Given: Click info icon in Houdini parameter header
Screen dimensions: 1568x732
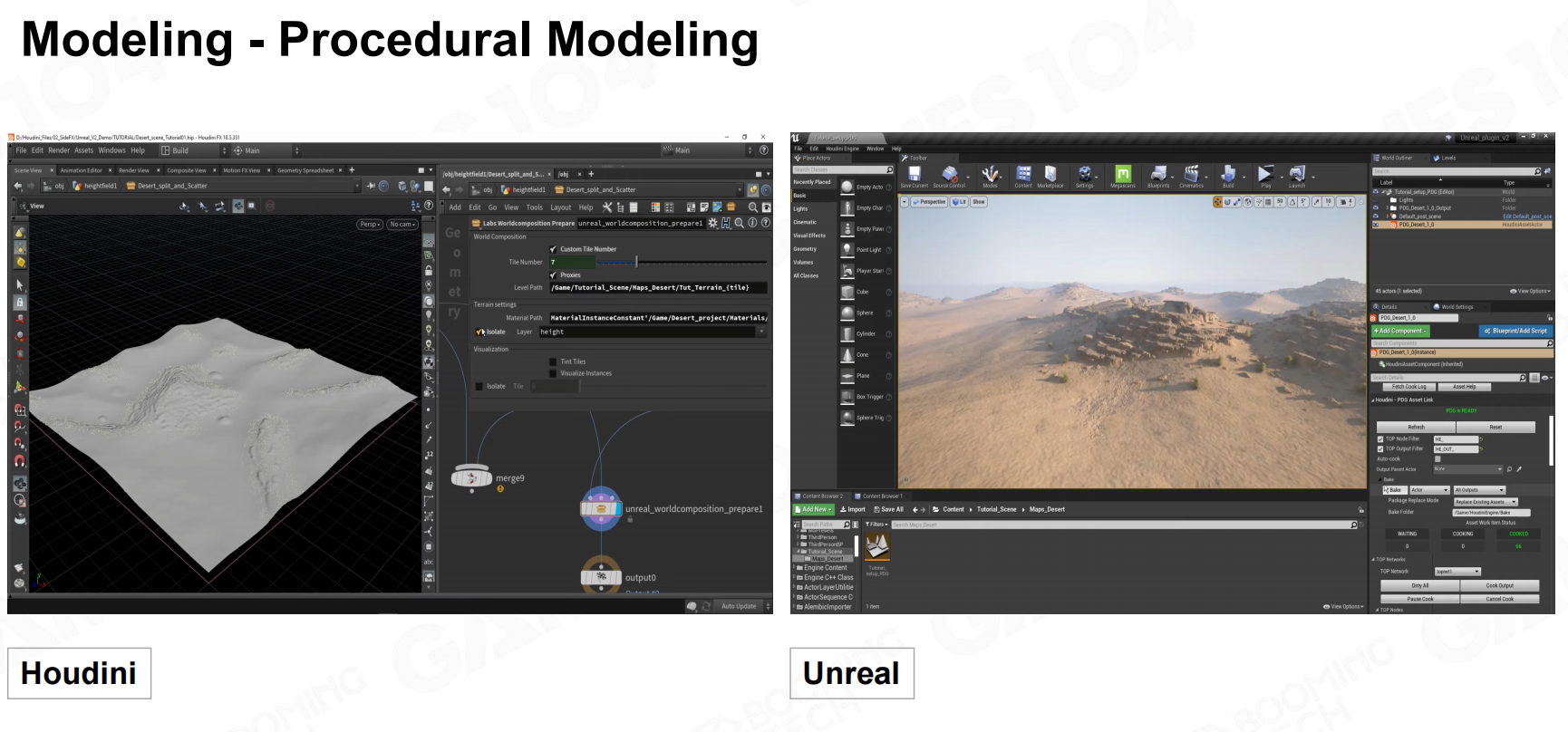Looking at the screenshot, I should click(752, 223).
